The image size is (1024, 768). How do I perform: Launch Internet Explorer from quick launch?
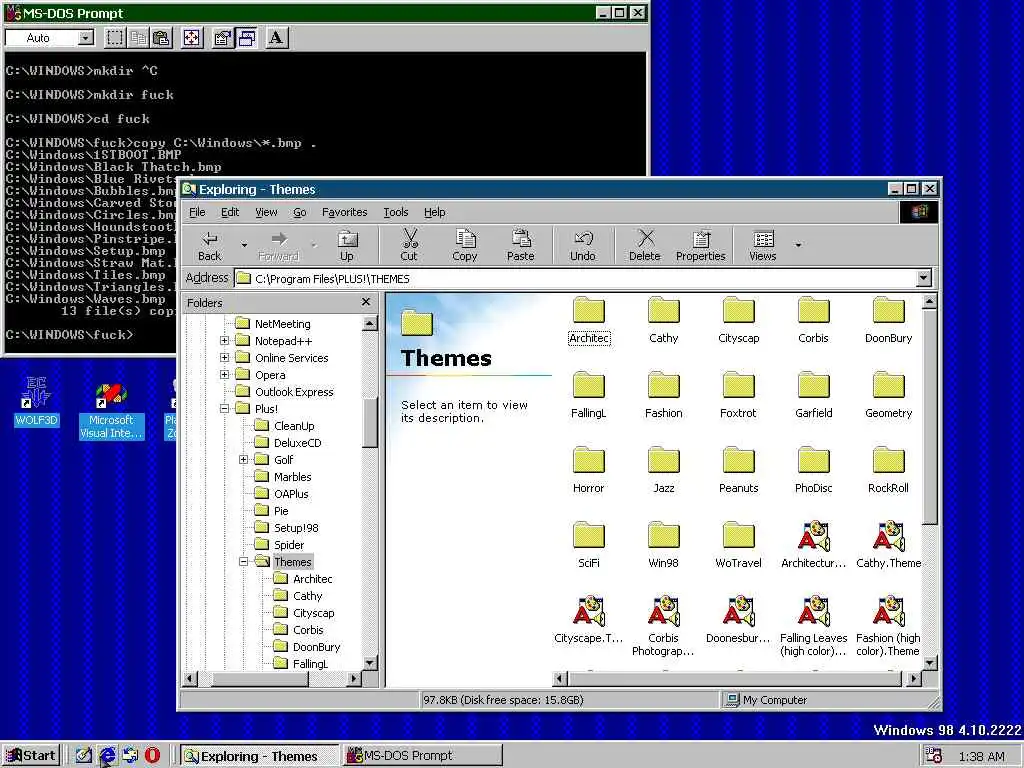pos(107,756)
